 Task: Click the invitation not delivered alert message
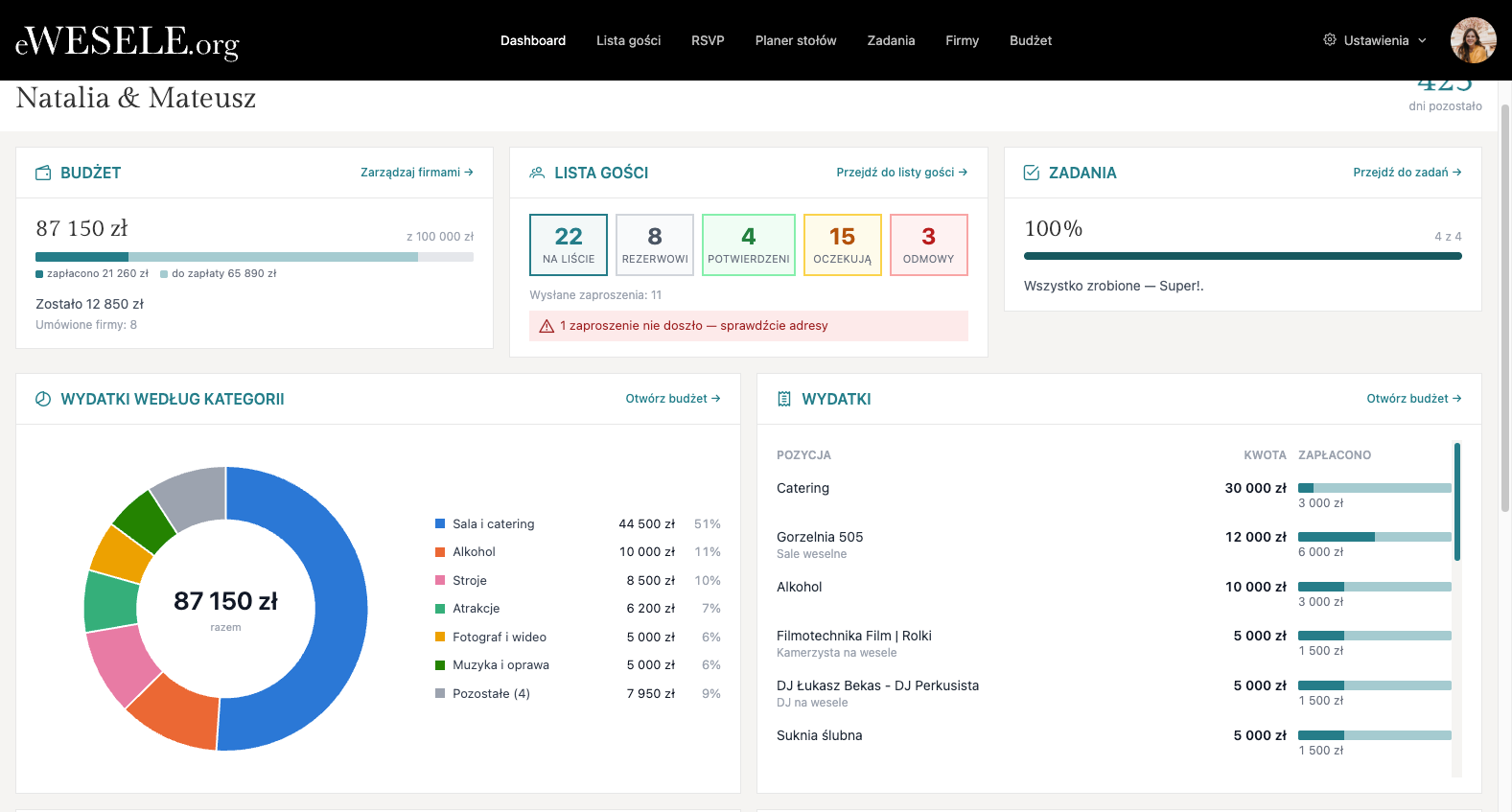749,326
